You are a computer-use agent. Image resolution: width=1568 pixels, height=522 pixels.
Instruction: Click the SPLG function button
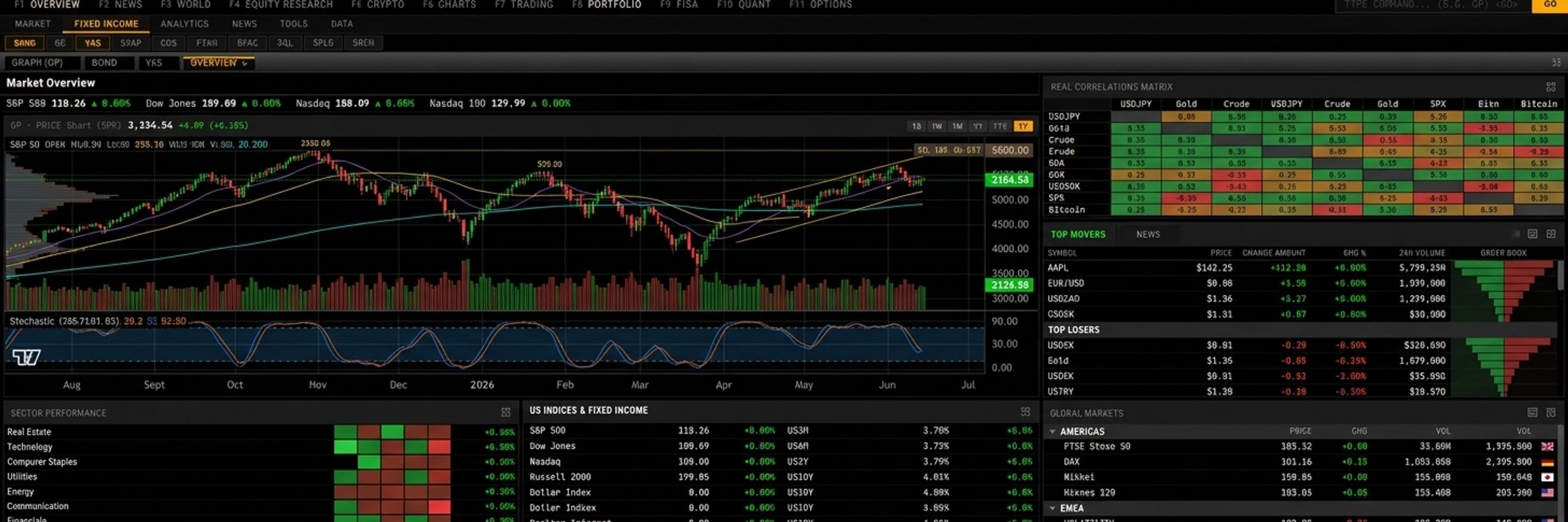pyautogui.click(x=323, y=43)
